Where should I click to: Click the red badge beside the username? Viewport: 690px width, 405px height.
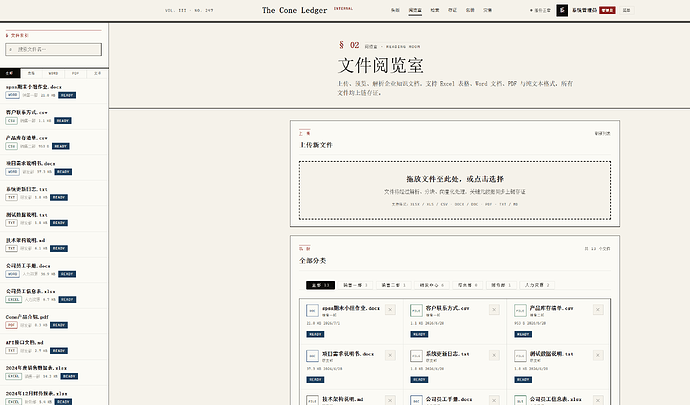pos(607,10)
